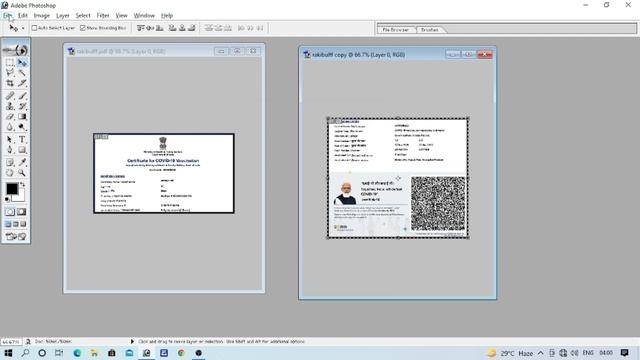Image resolution: width=640 pixels, height=360 pixels.
Task: Open the Help menu
Action: 167,16
